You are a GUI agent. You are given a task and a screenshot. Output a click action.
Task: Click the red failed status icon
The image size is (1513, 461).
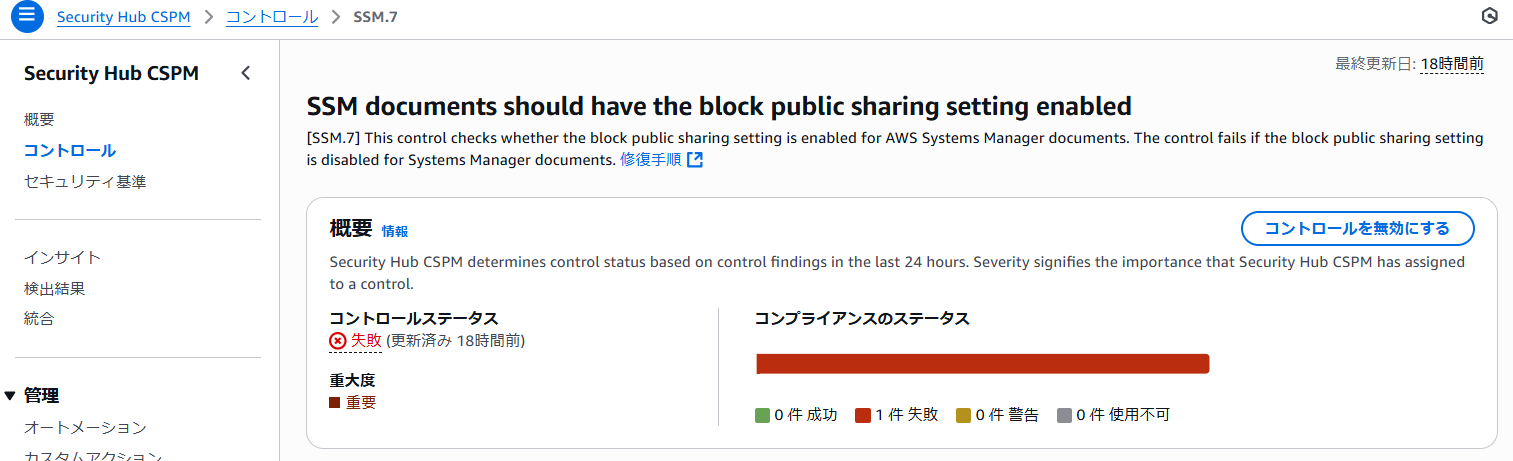tap(338, 341)
